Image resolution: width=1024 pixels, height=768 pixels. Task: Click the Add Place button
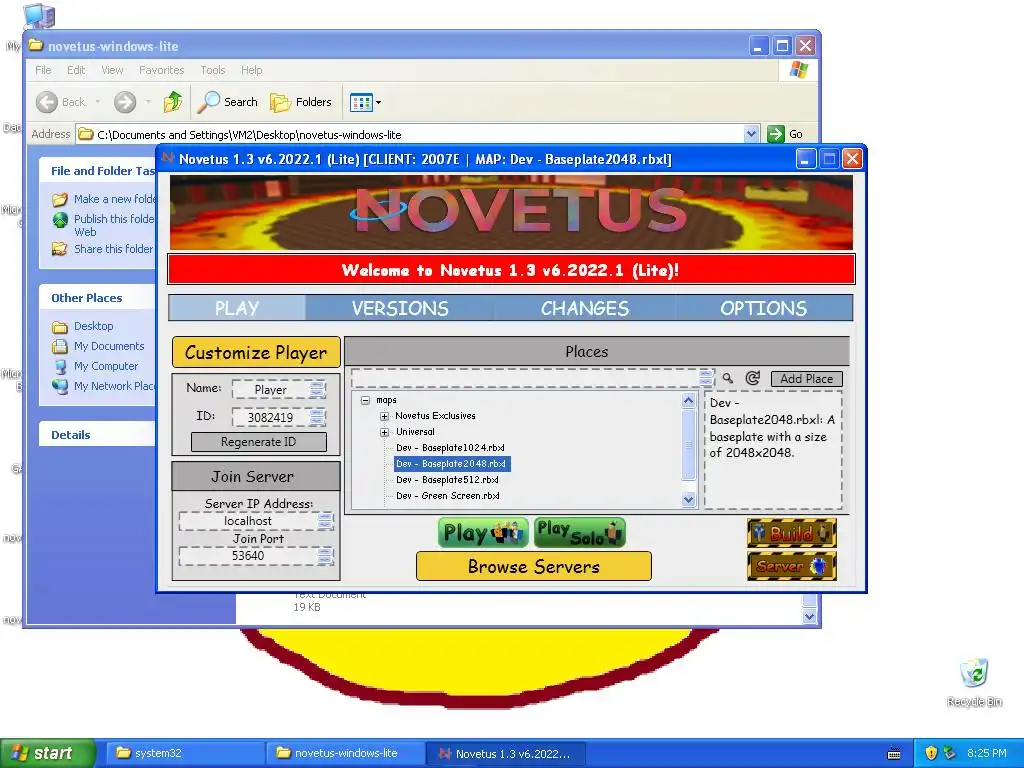click(807, 379)
